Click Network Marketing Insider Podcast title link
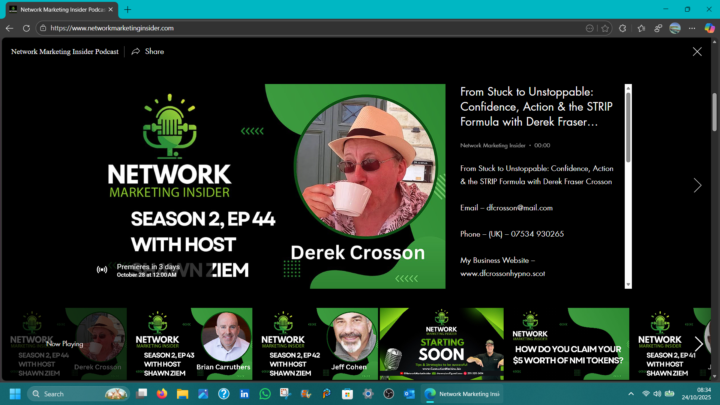Image resolution: width=720 pixels, height=405 pixels. coord(65,51)
